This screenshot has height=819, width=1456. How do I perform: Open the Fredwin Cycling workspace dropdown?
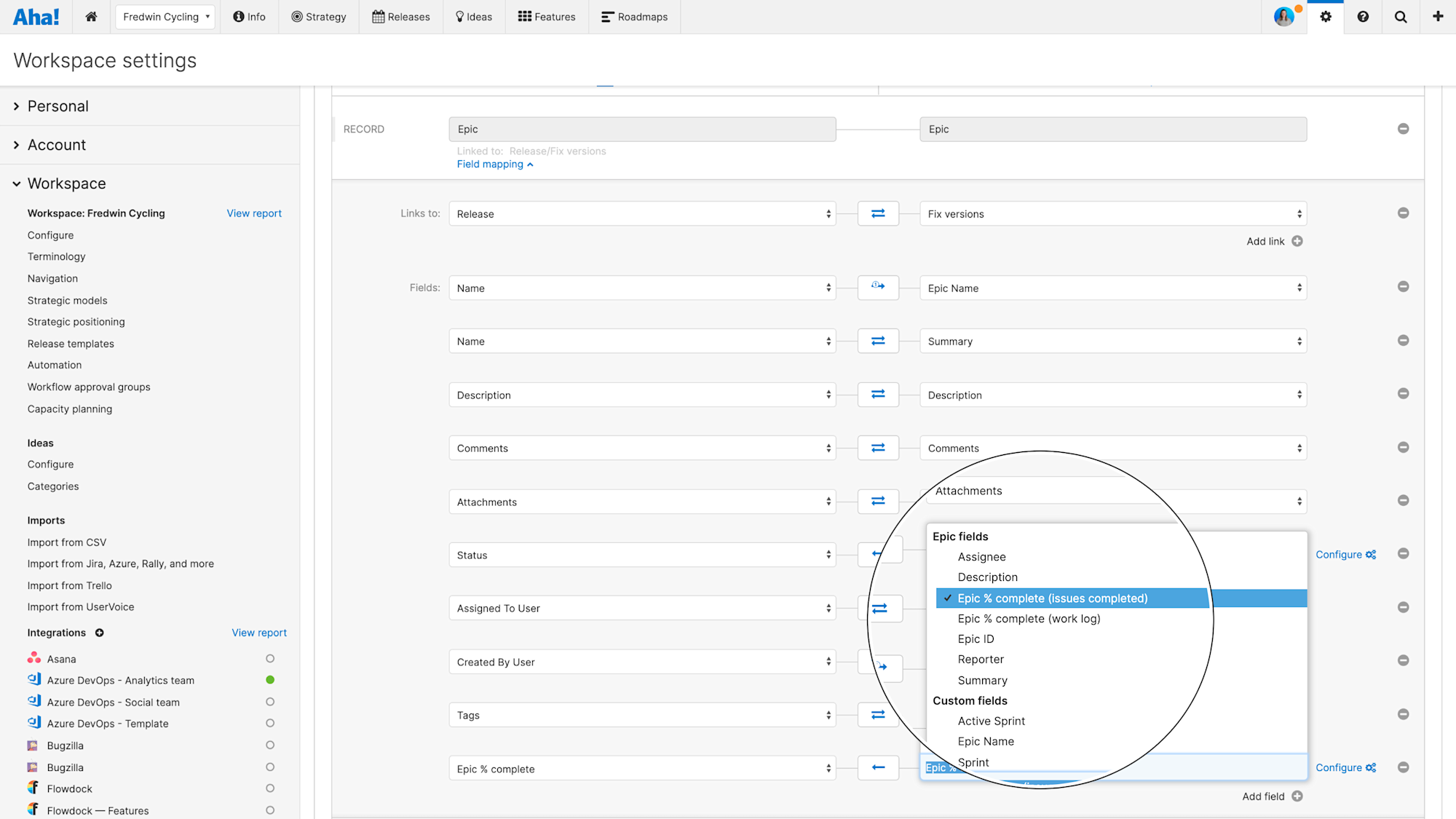(165, 17)
